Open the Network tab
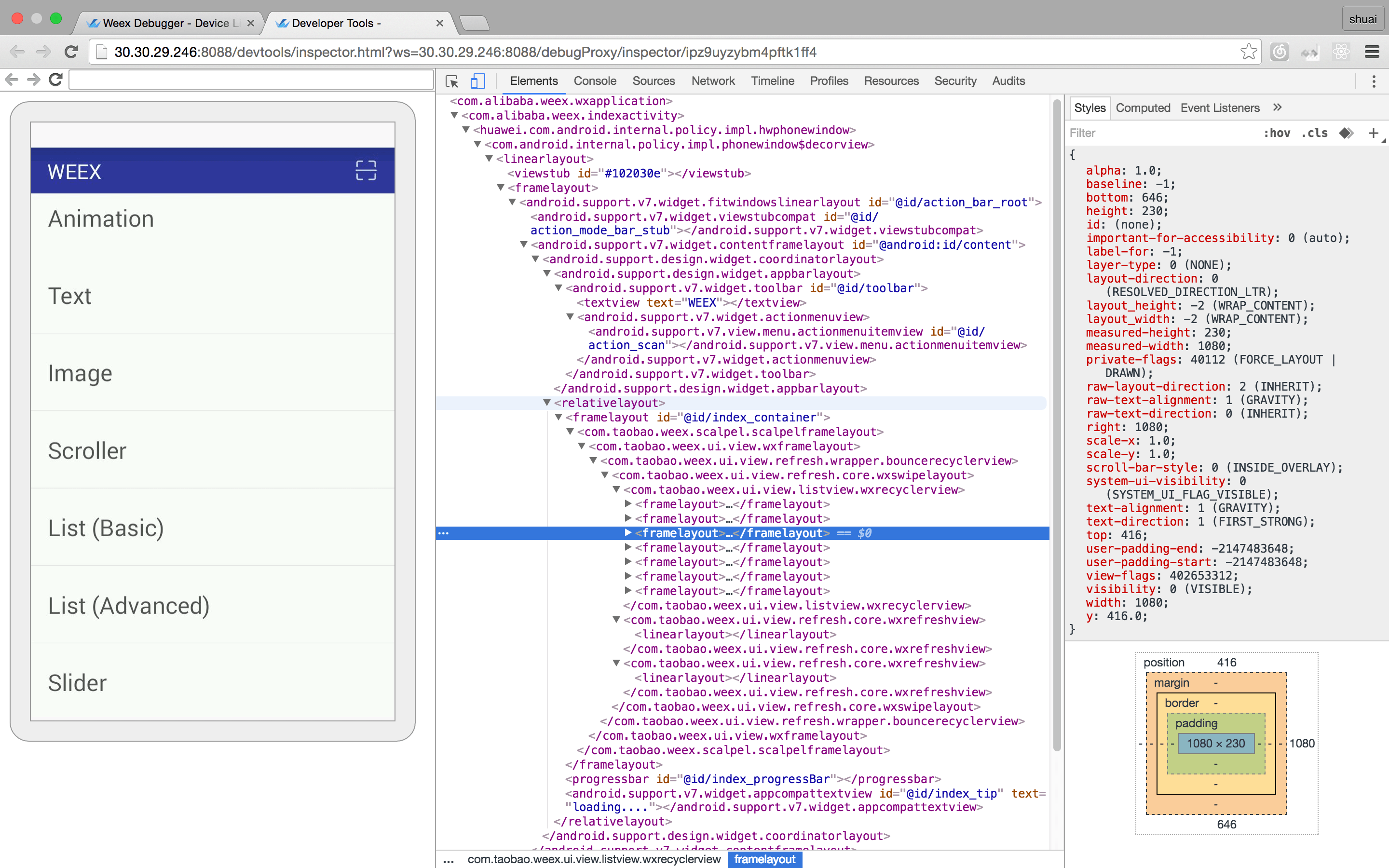The width and height of the screenshot is (1389, 868). 713,81
